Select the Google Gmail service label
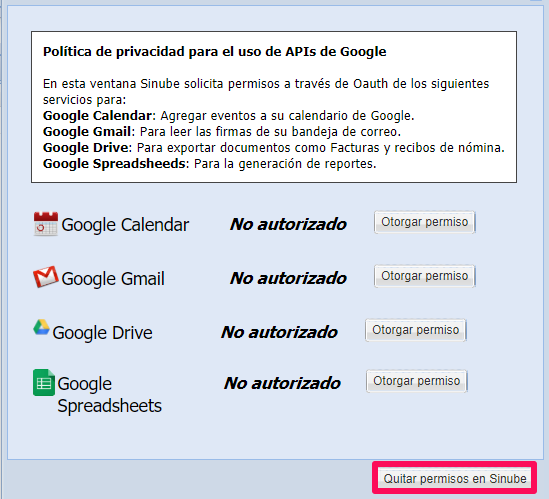Image resolution: width=549 pixels, height=499 pixels. (x=113, y=279)
